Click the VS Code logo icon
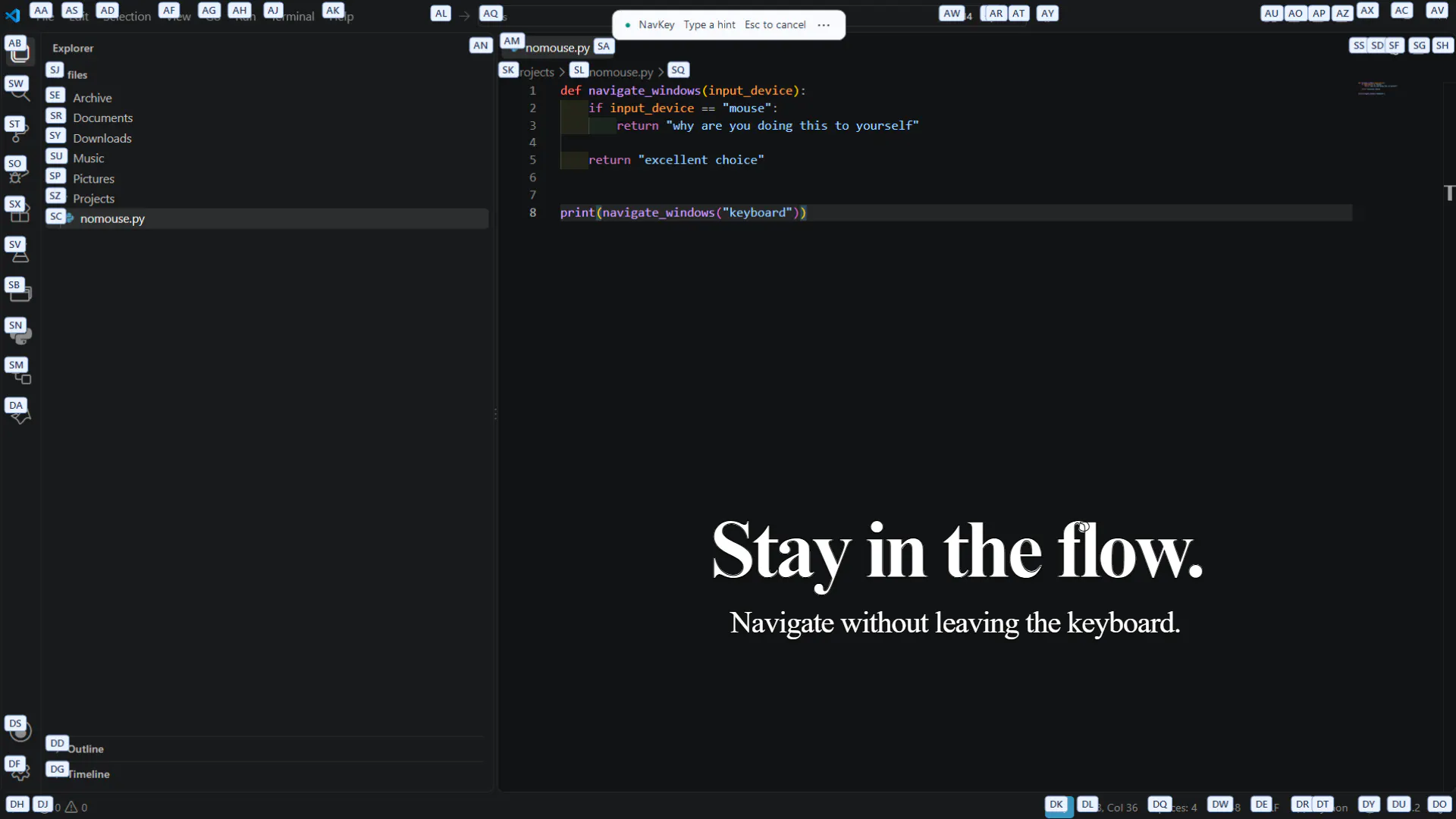The width and height of the screenshot is (1456, 819). (x=13, y=15)
